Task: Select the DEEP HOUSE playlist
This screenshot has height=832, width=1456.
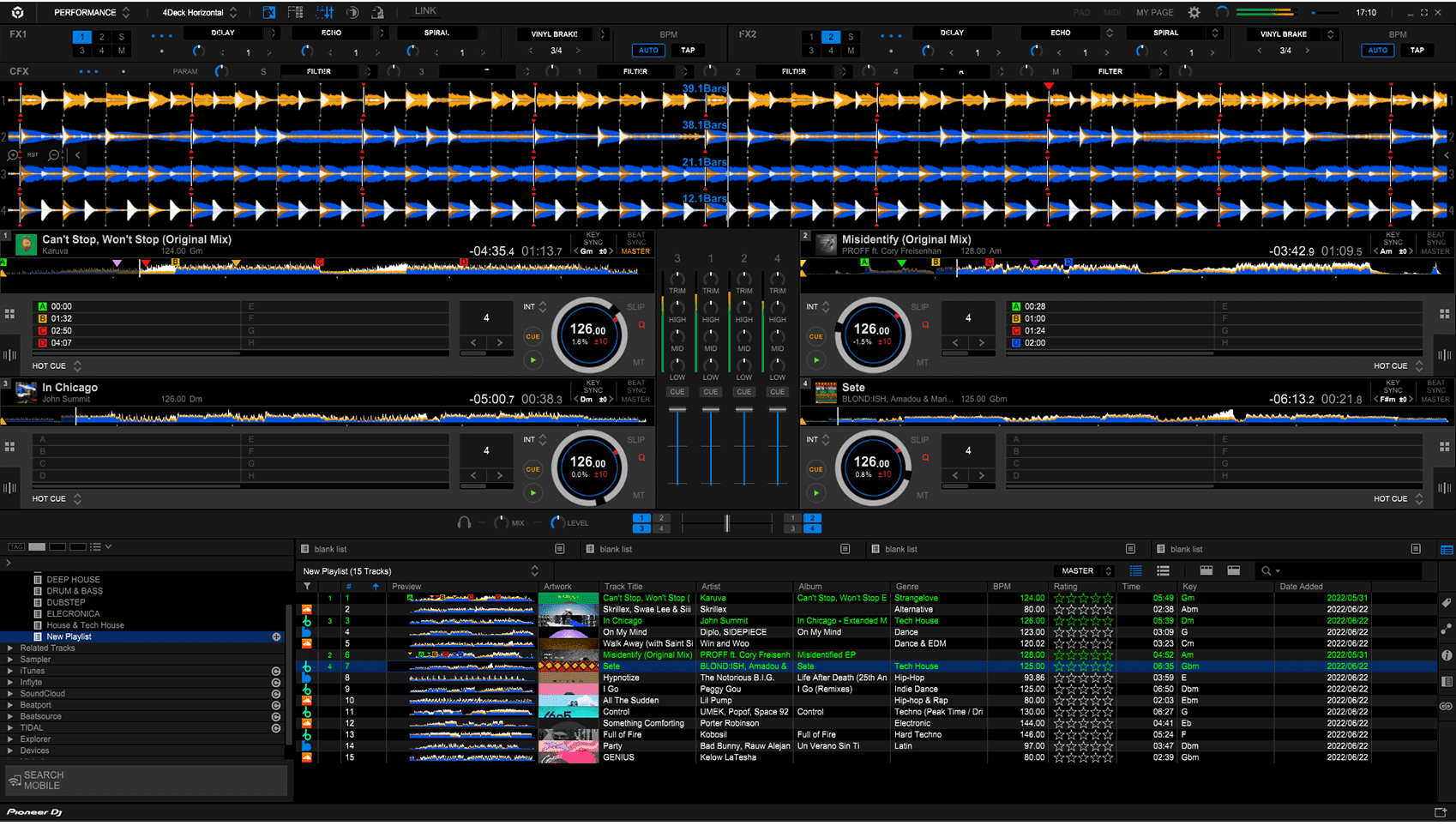Action: click(x=73, y=580)
